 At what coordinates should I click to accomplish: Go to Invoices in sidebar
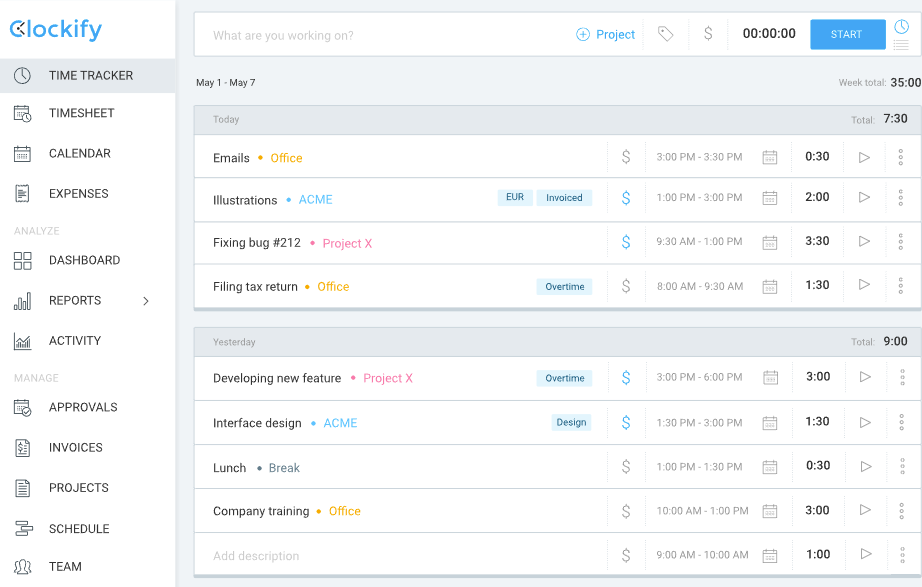tap(75, 448)
